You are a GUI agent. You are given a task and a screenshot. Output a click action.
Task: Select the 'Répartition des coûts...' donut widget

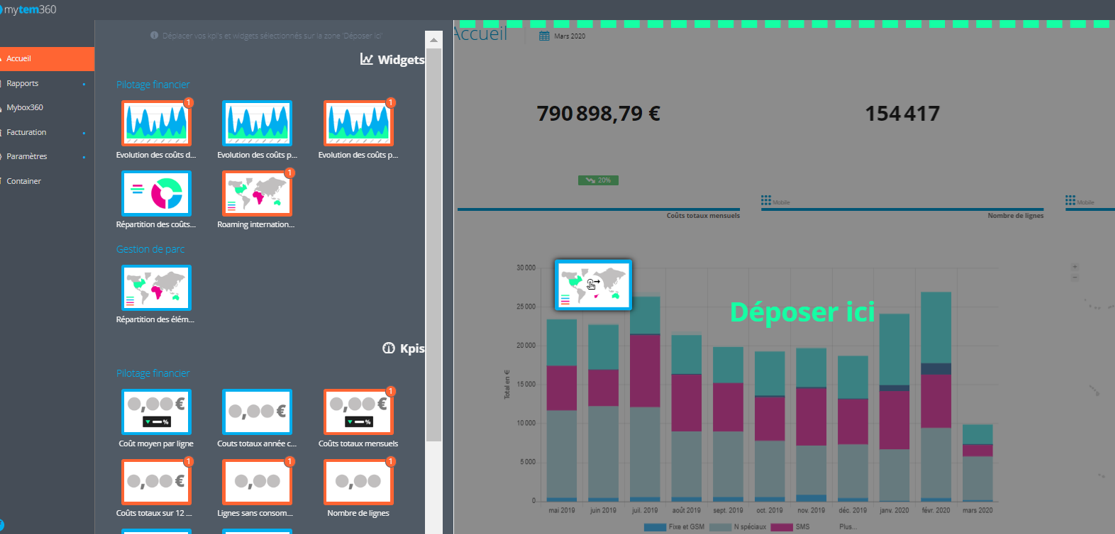coord(156,193)
